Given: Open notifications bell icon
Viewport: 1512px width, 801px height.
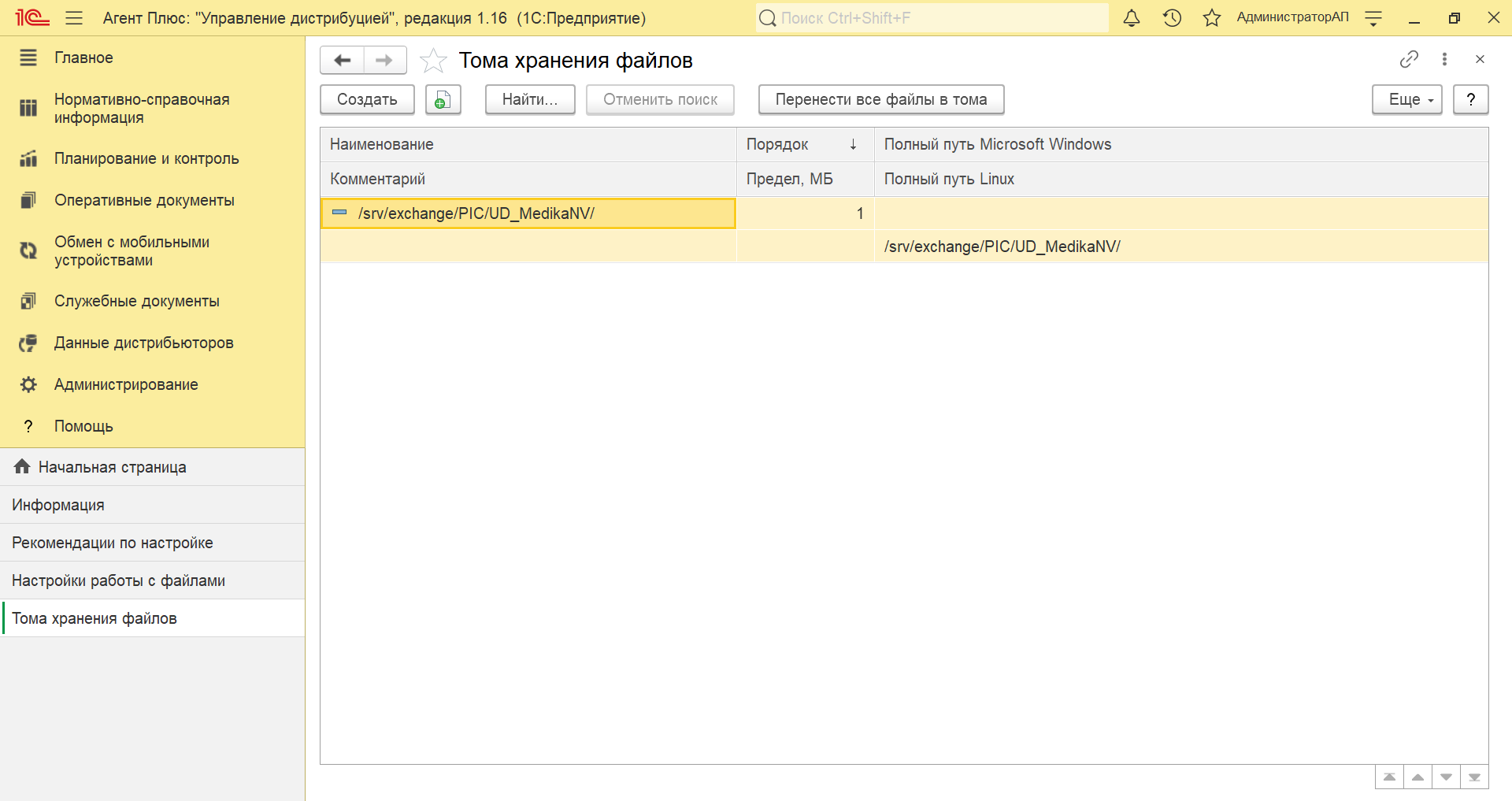Looking at the screenshot, I should (x=1132, y=18).
